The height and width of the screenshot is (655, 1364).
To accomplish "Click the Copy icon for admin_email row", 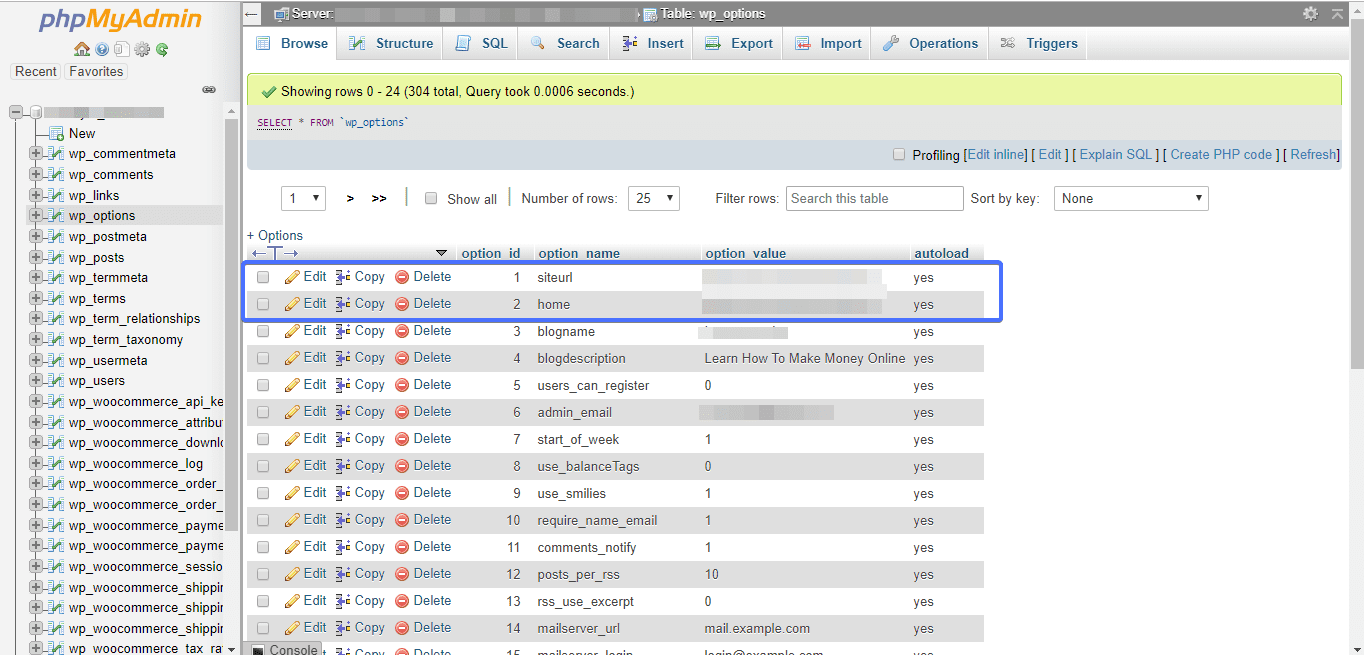I will 343,412.
